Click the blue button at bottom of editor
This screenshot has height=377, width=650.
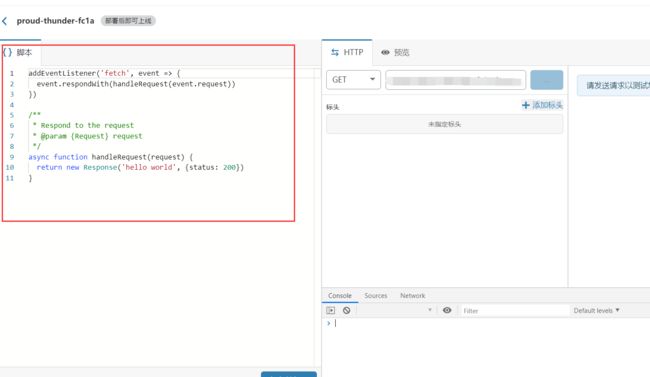289,374
